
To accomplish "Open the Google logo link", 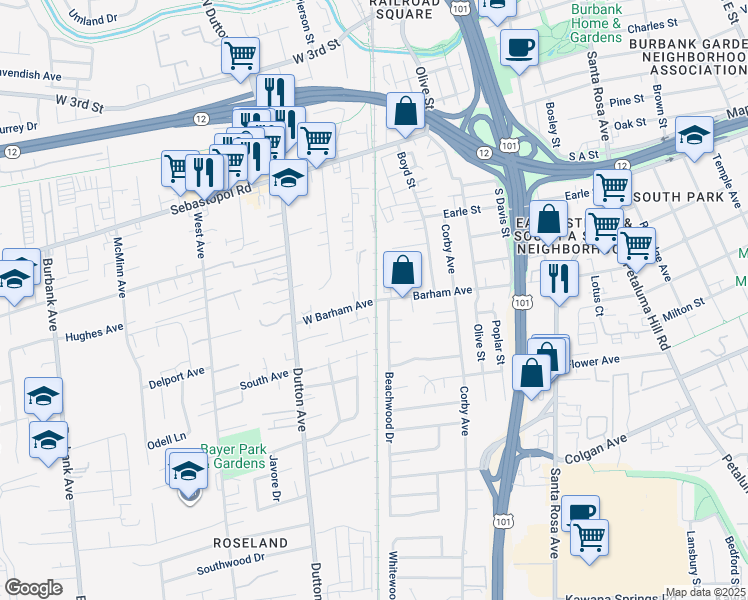I will coord(33,587).
